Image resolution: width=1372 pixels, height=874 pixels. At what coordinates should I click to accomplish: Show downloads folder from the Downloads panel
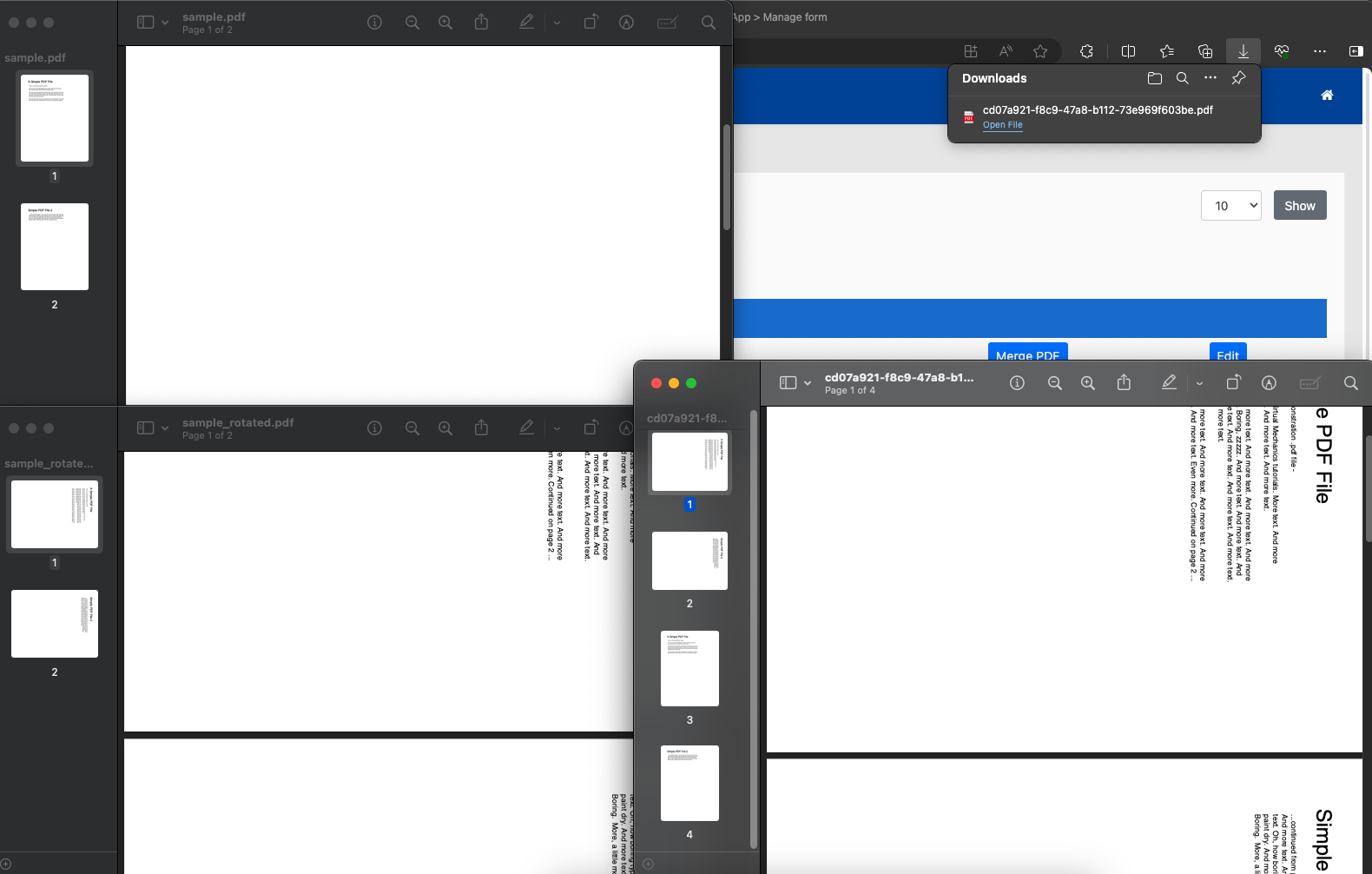[1154, 78]
